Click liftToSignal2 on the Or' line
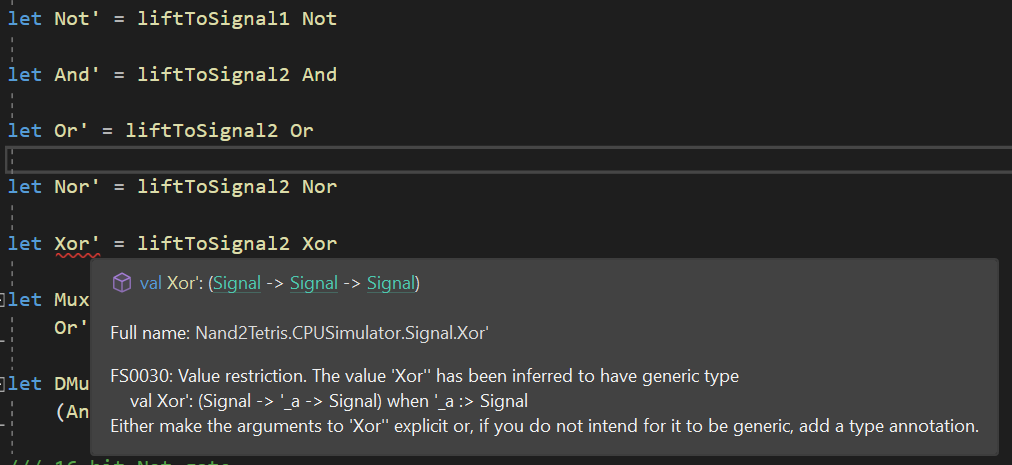1012x465 pixels. (x=201, y=131)
